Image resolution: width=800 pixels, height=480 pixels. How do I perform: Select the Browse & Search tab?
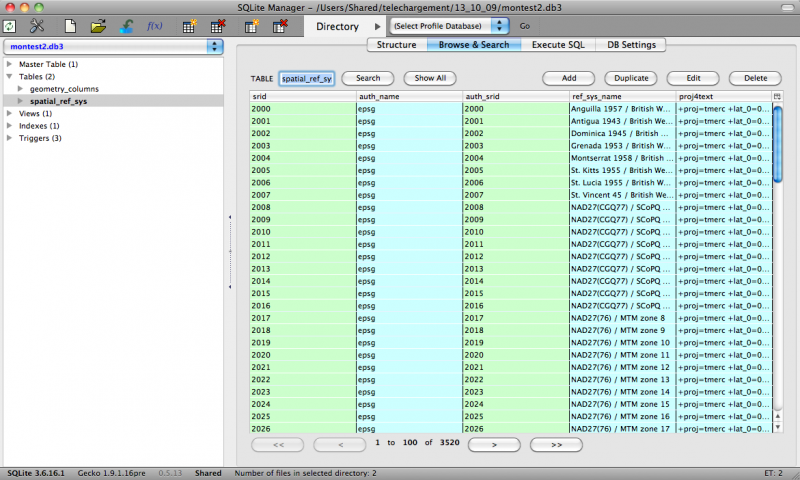[474, 45]
